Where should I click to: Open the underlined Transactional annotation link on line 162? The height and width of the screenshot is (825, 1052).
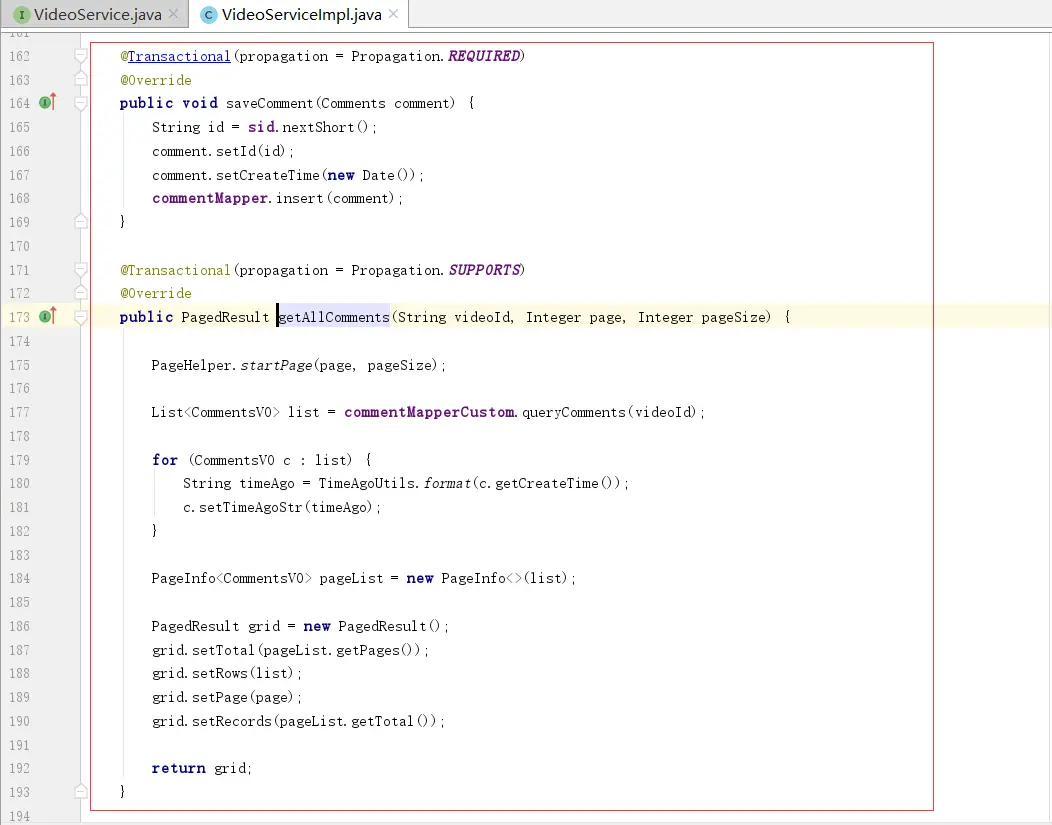coord(179,56)
